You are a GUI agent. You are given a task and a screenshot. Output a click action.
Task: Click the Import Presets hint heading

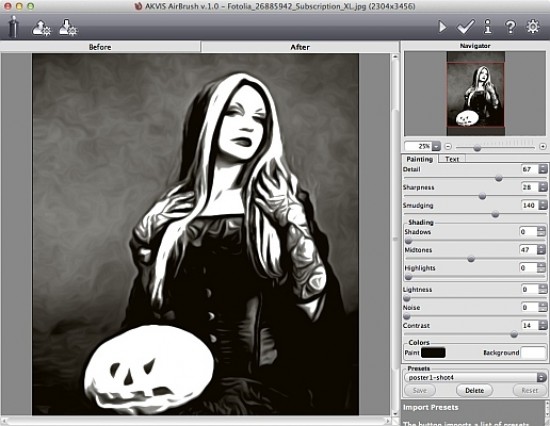coord(431,407)
